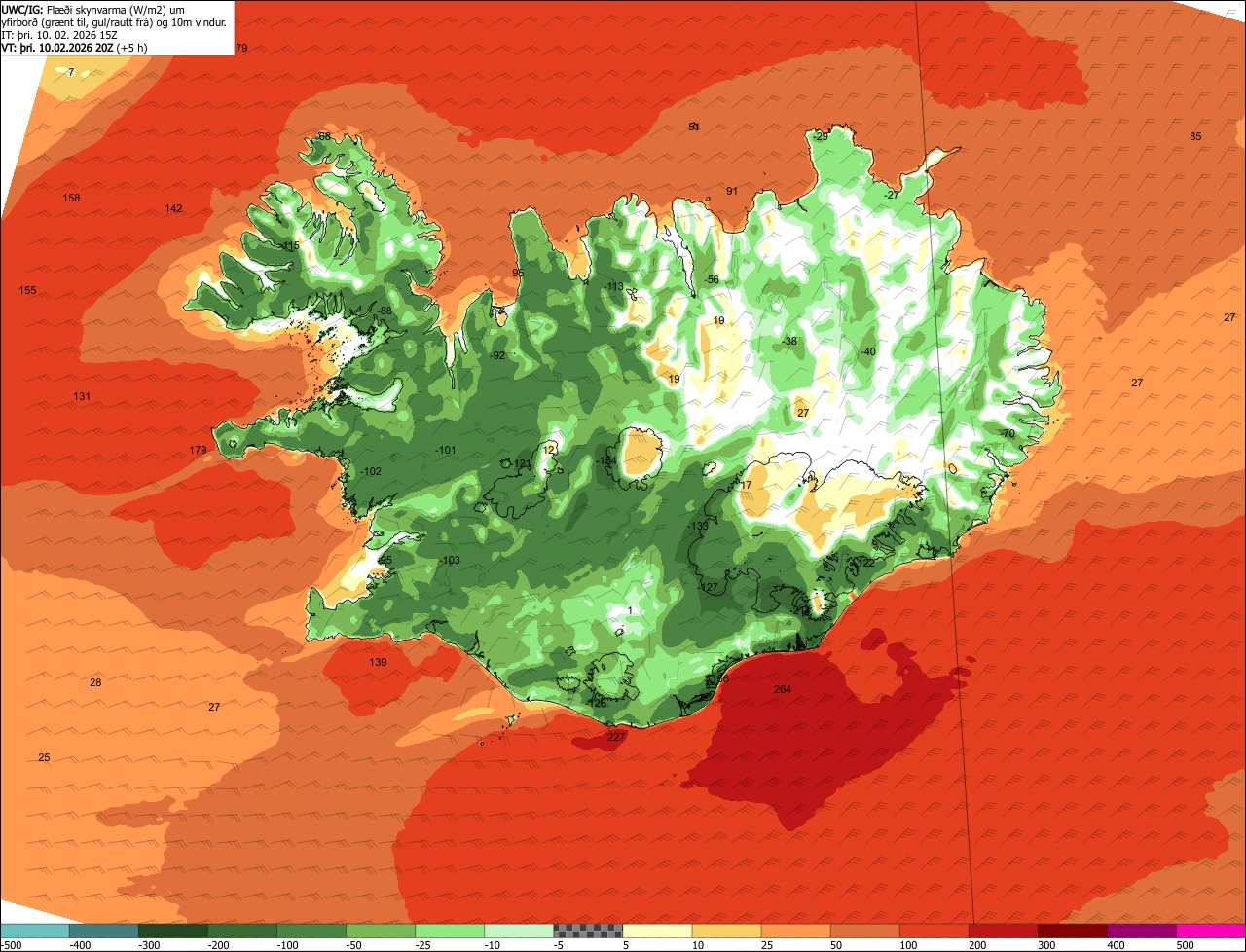Click the dark red value 264 offshore
Image resolution: width=1246 pixels, height=952 pixels.
(x=783, y=689)
